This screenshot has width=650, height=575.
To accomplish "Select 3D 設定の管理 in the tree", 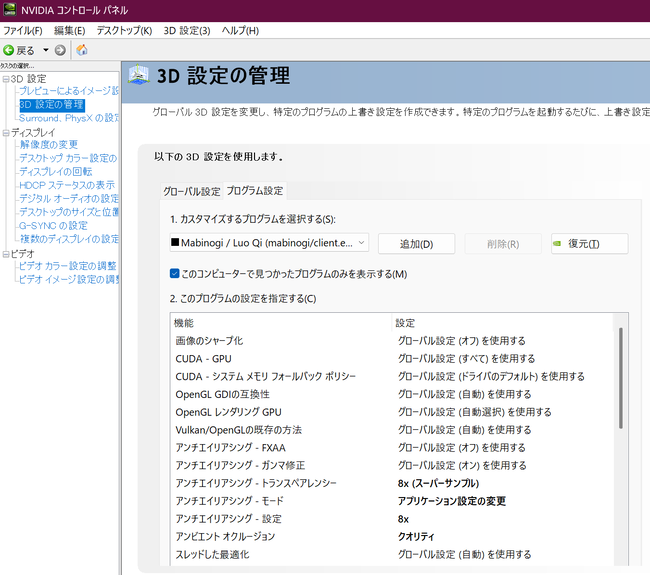I will [x=52, y=104].
